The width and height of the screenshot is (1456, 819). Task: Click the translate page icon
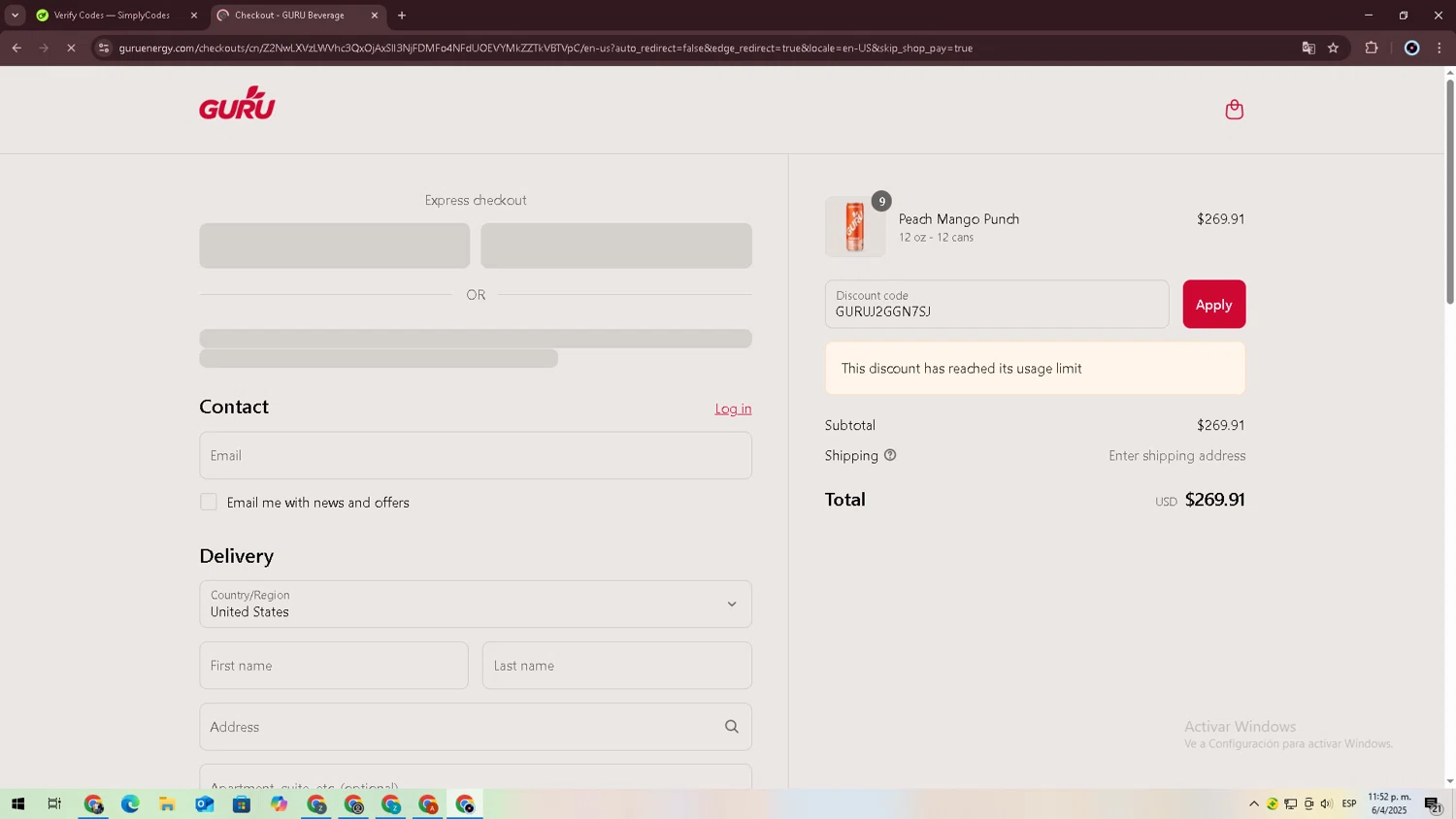tap(1308, 48)
